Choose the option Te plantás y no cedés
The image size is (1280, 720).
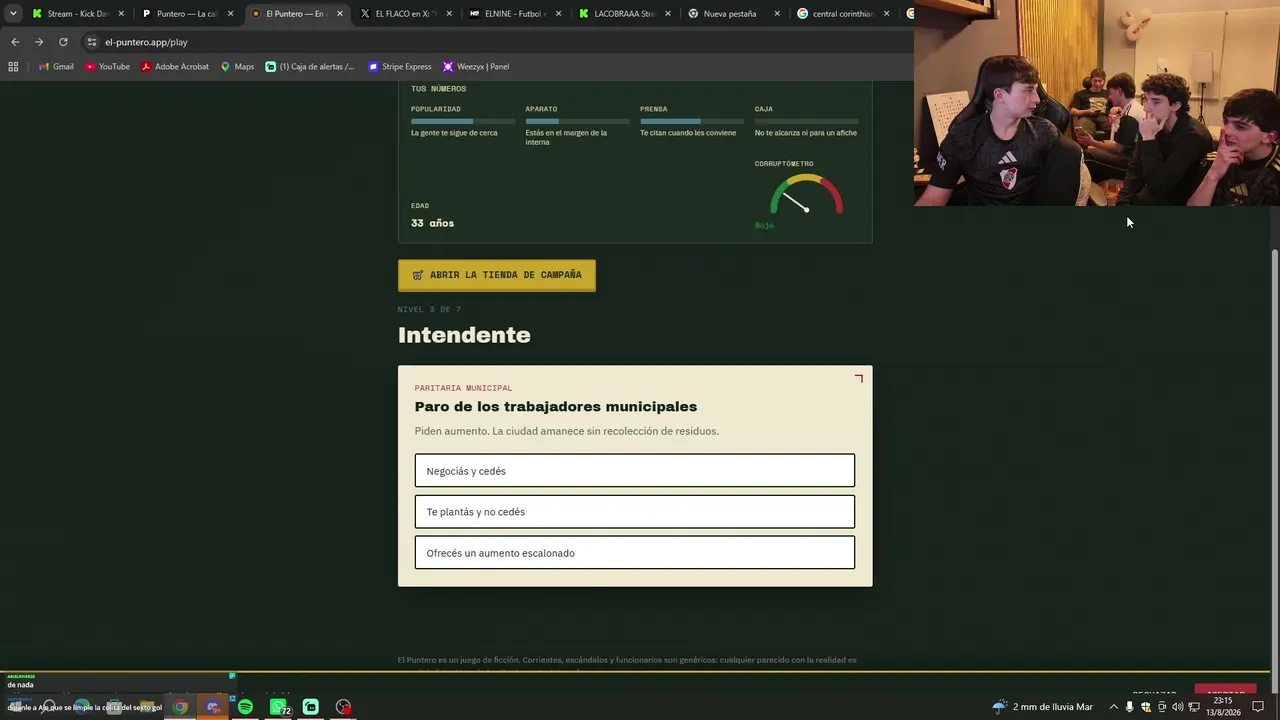(635, 512)
